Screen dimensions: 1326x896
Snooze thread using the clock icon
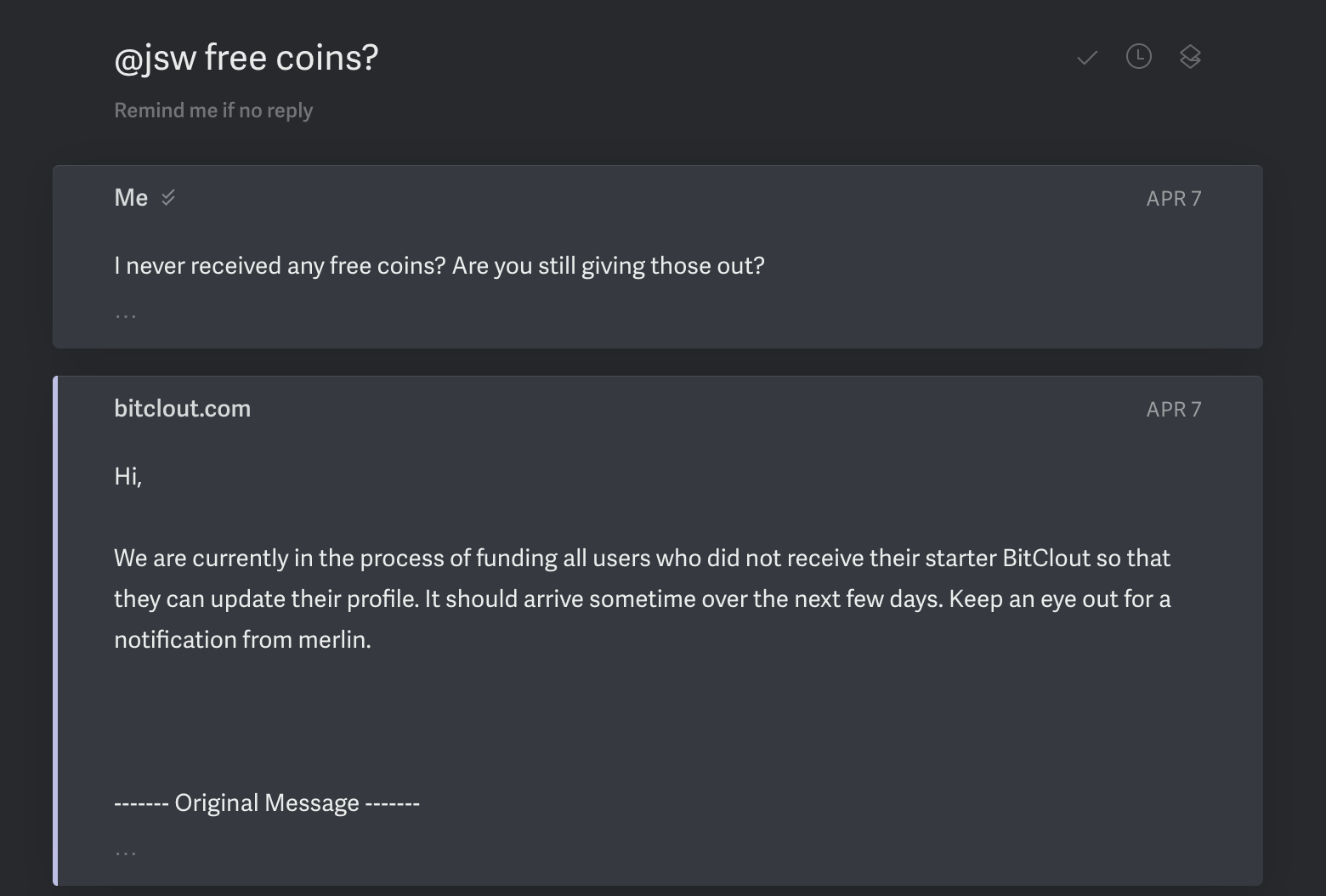(1138, 57)
